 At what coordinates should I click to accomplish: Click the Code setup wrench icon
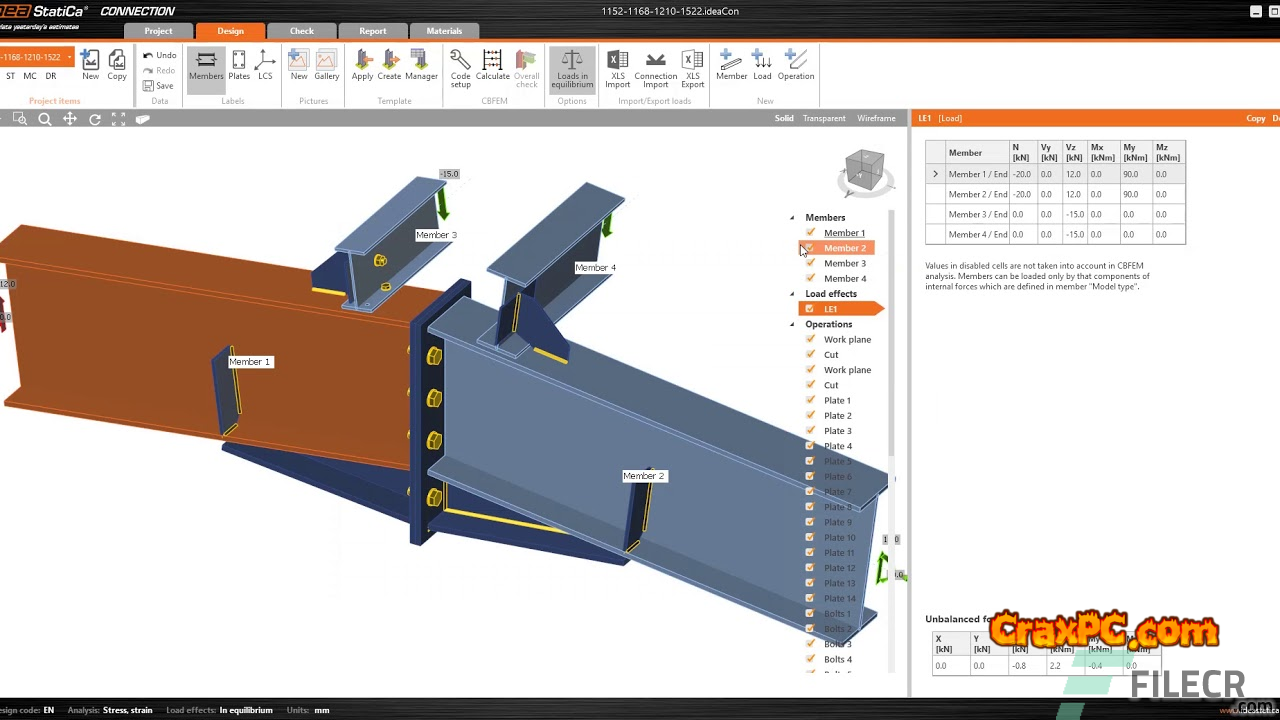[460, 66]
